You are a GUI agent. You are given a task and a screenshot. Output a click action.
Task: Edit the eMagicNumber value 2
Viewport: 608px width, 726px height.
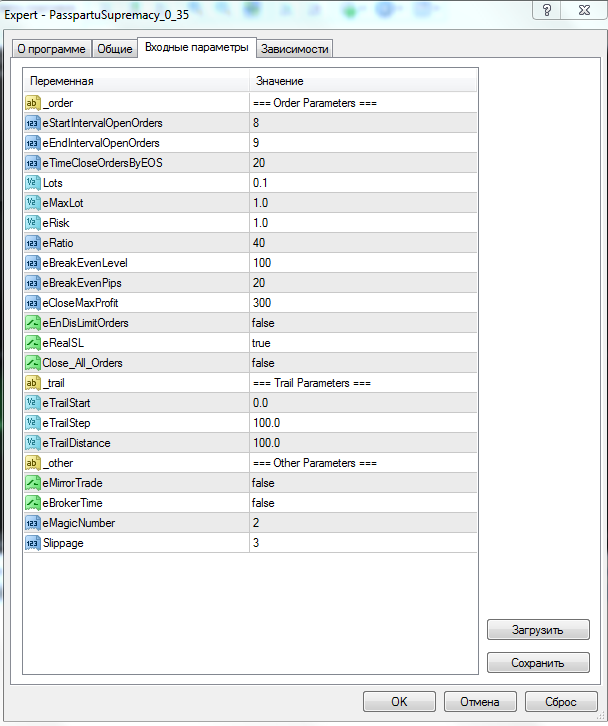pos(364,523)
